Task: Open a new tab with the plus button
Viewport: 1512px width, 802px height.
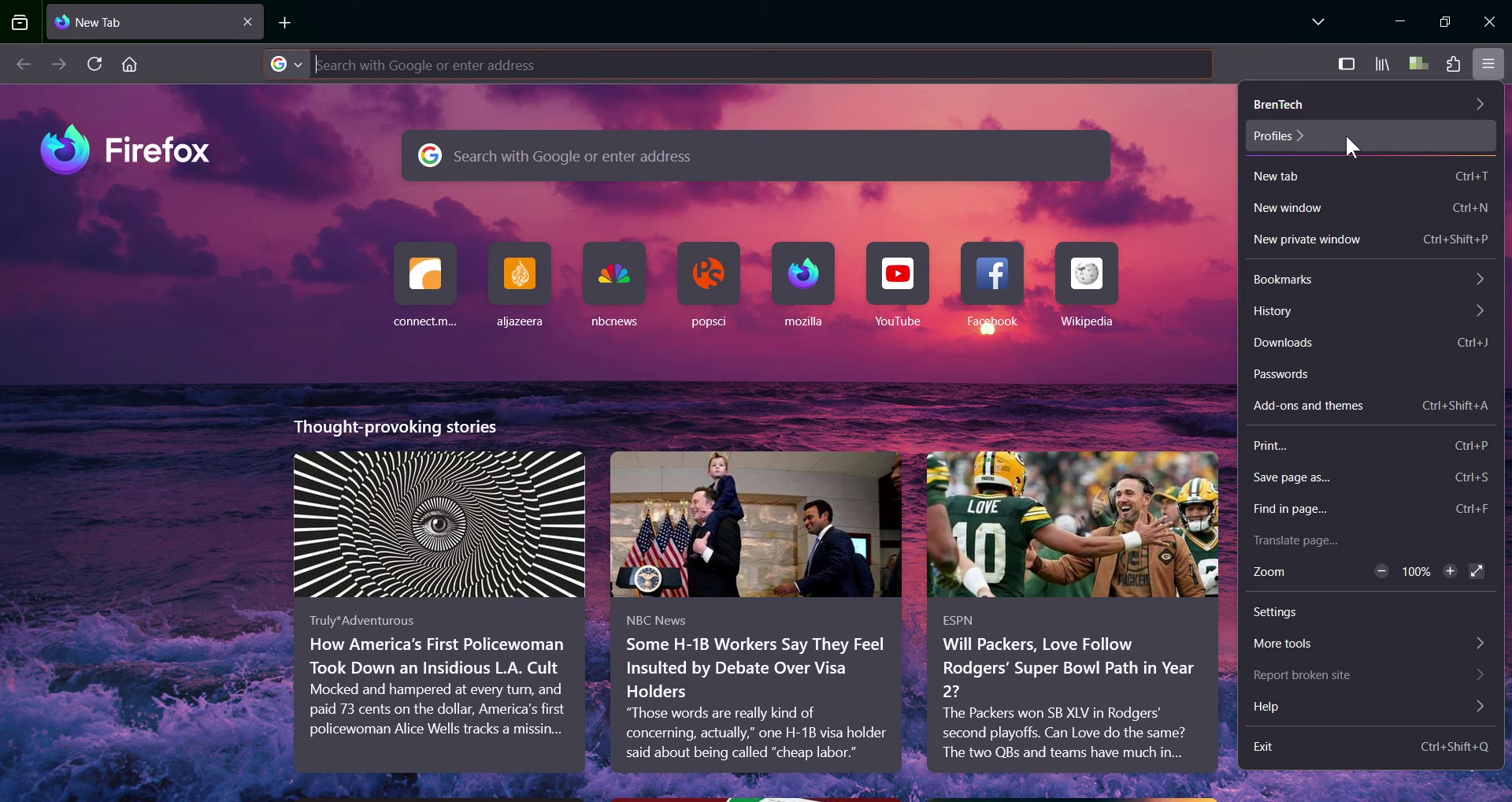Action: (286, 24)
